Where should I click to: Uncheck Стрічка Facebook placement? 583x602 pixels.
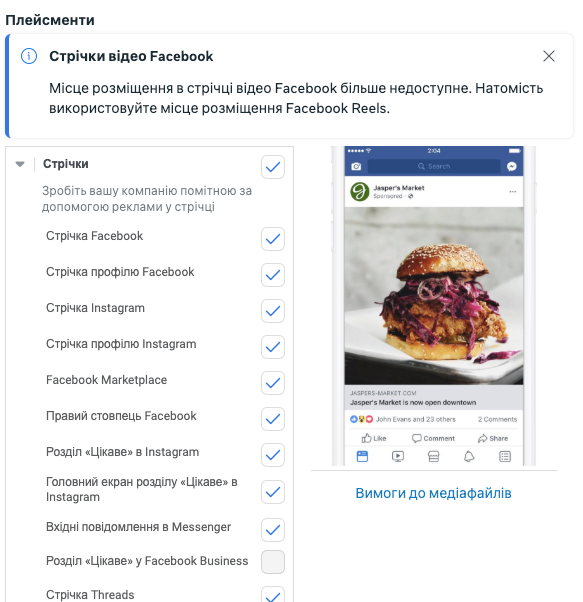coord(273,239)
